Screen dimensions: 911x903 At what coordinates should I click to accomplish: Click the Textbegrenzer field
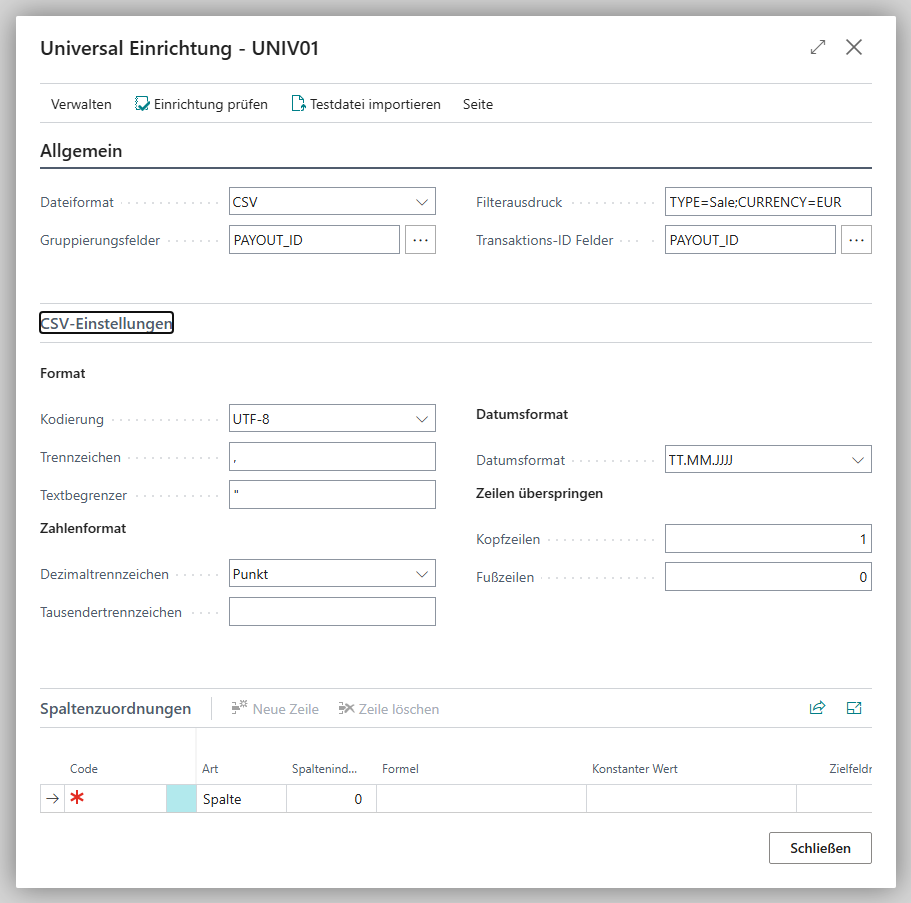click(x=332, y=494)
